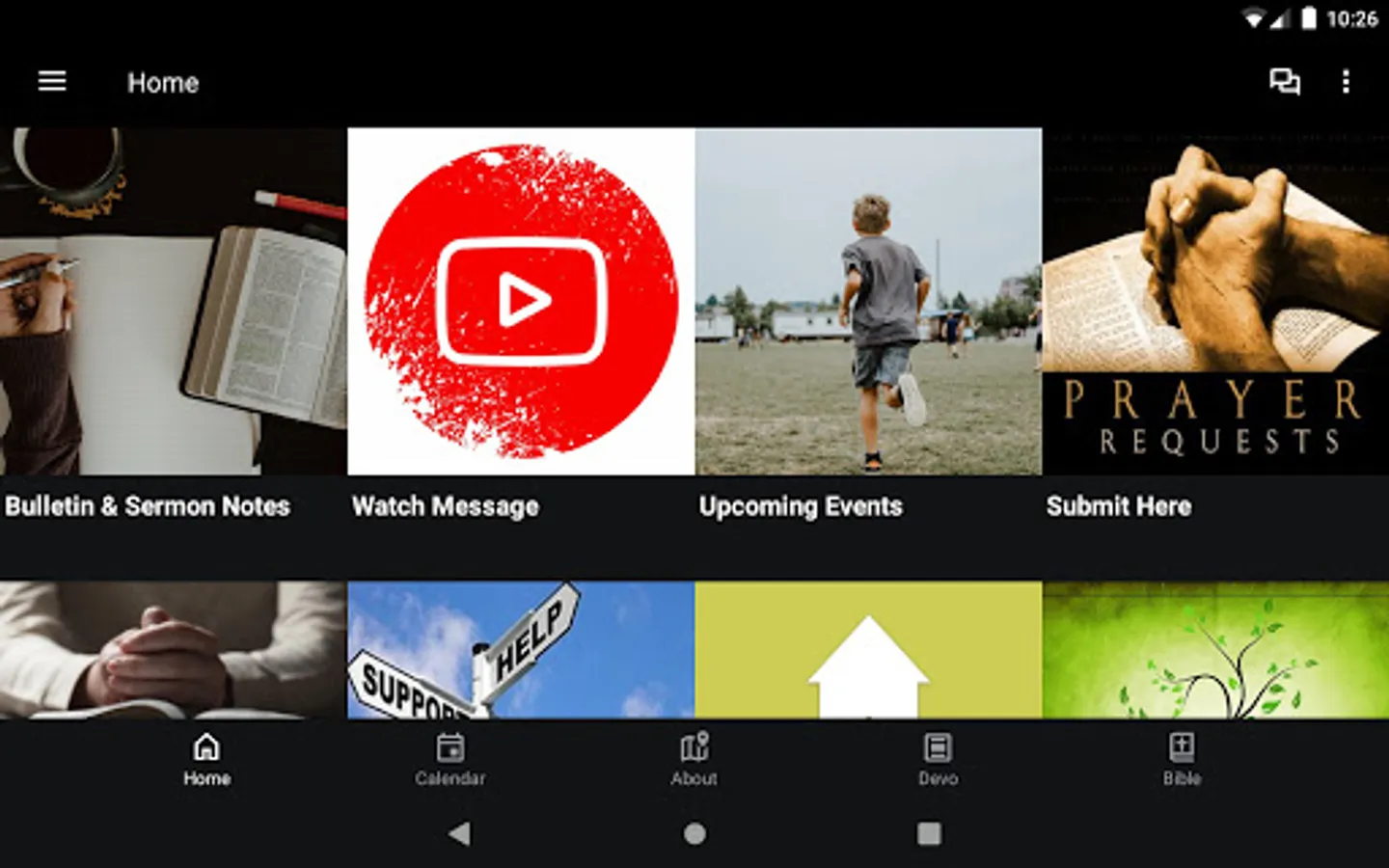Tap the cellular signal status icon
Image resolution: width=1389 pixels, height=868 pixels.
pos(1279,19)
